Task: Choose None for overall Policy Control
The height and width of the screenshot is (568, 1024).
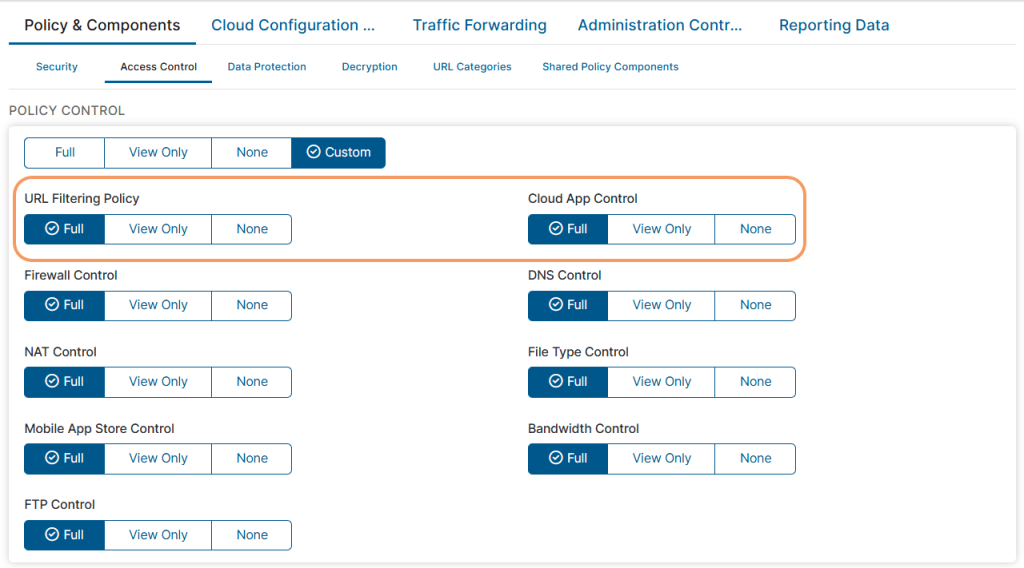Action: [252, 152]
